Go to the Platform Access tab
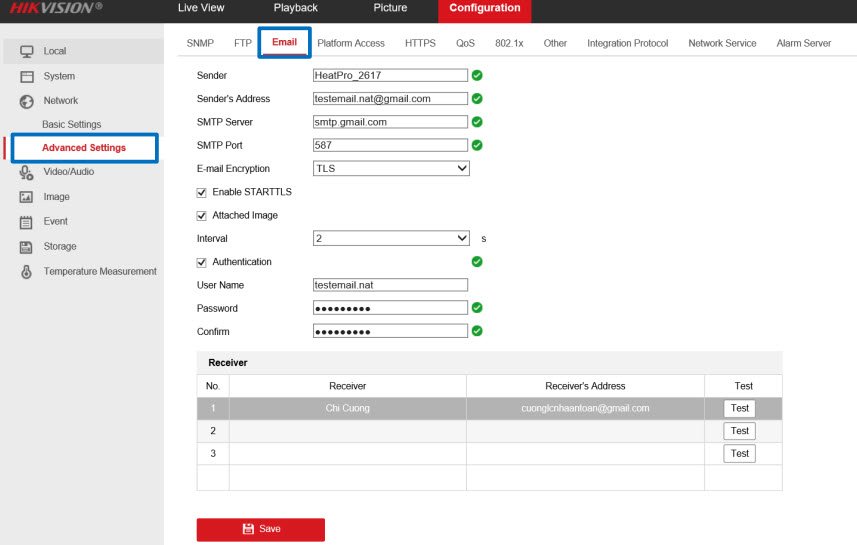 pyautogui.click(x=351, y=43)
